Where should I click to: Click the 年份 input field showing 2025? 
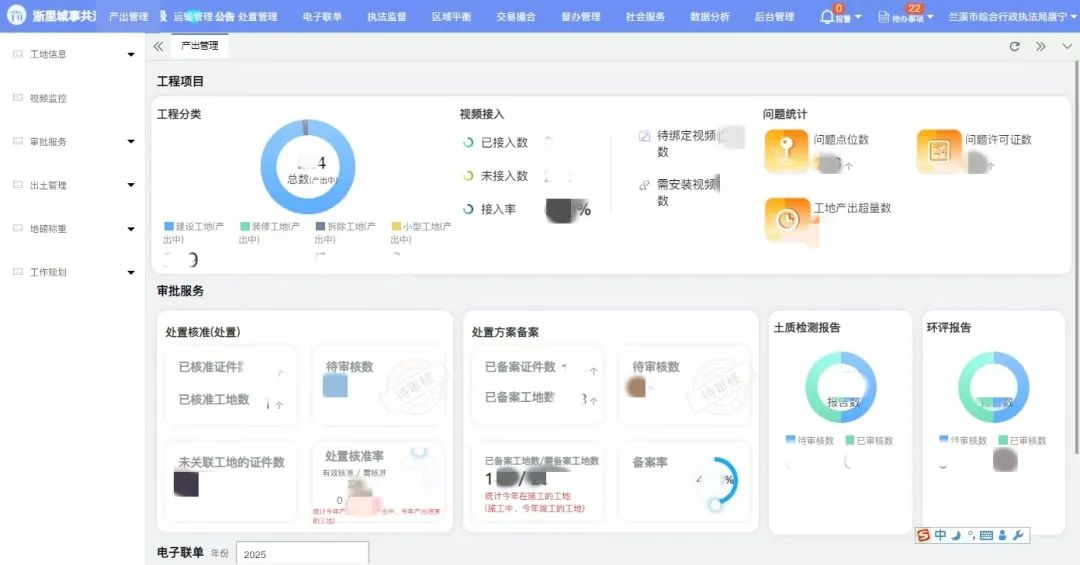pyautogui.click(x=302, y=554)
